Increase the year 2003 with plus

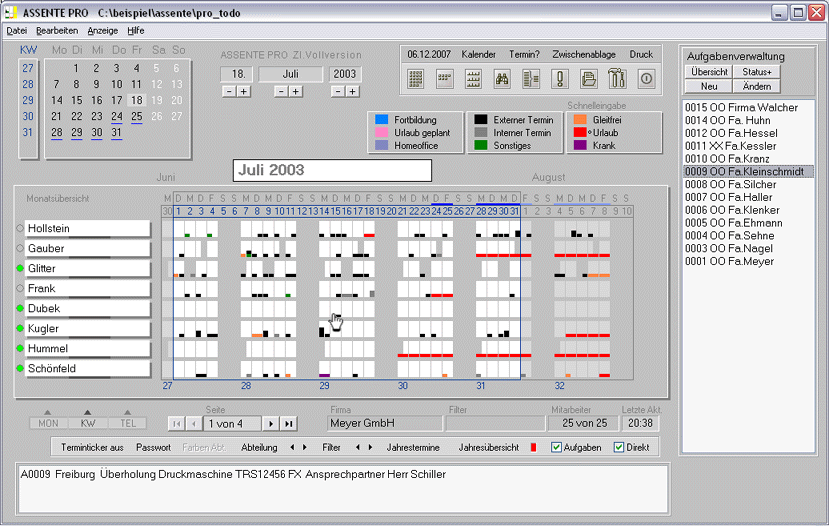[x=352, y=91]
